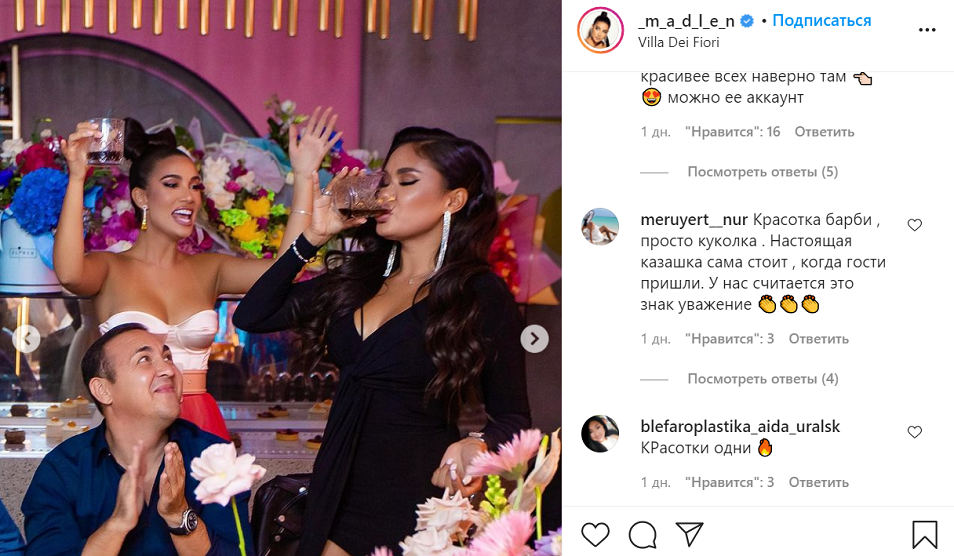Expand Посмотреть ответы (4) replies
The width and height of the screenshot is (954, 556).
click(x=762, y=379)
